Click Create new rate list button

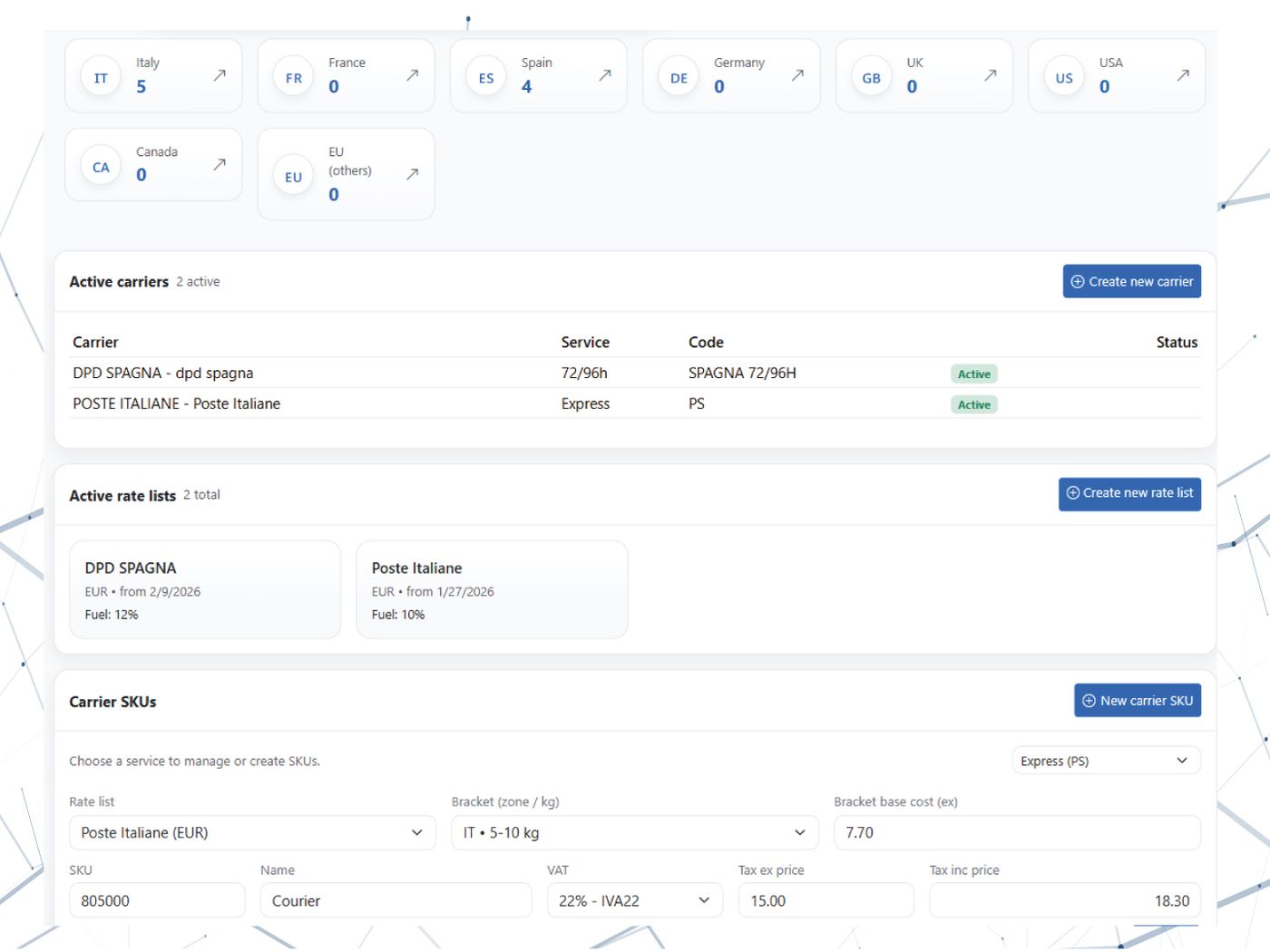[1129, 493]
